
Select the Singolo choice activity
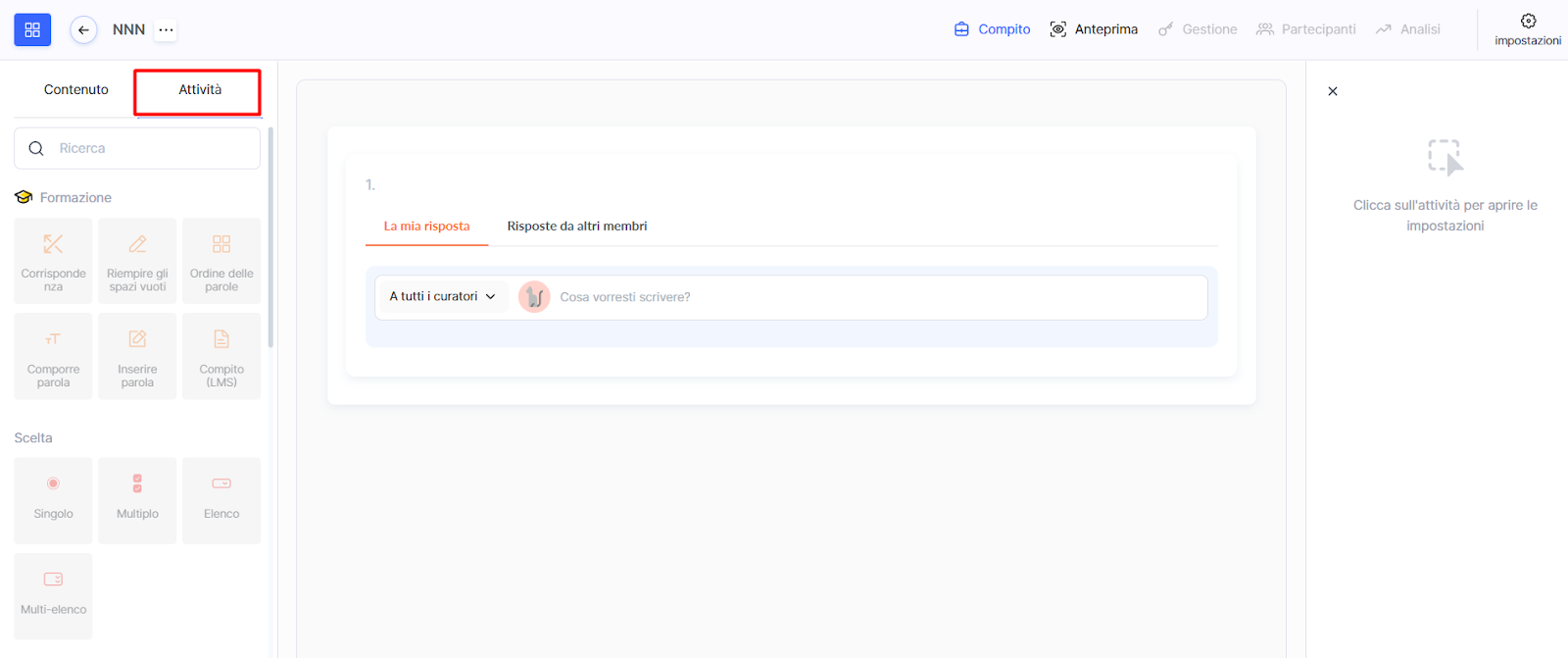pyautogui.click(x=53, y=500)
